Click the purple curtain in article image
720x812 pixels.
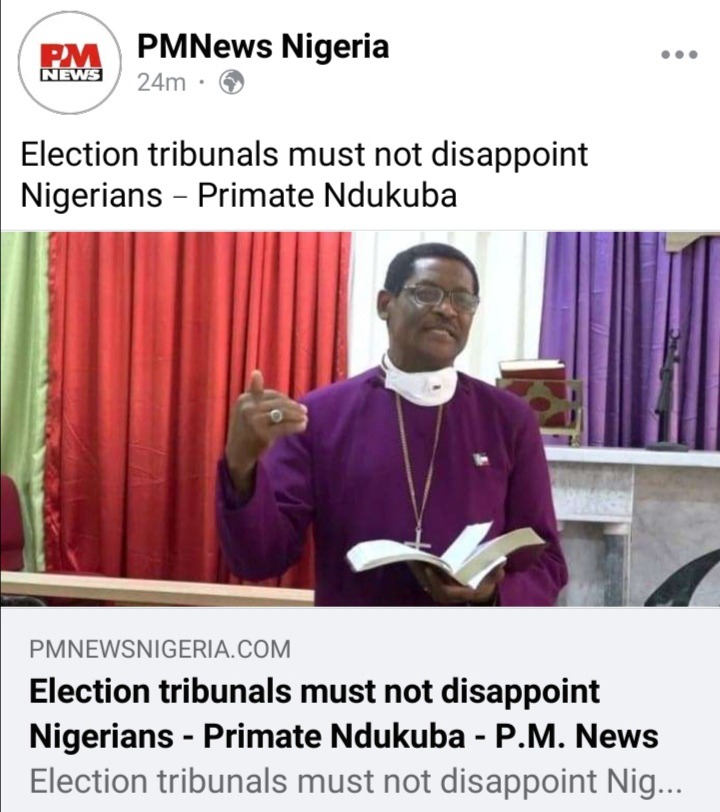(x=629, y=340)
